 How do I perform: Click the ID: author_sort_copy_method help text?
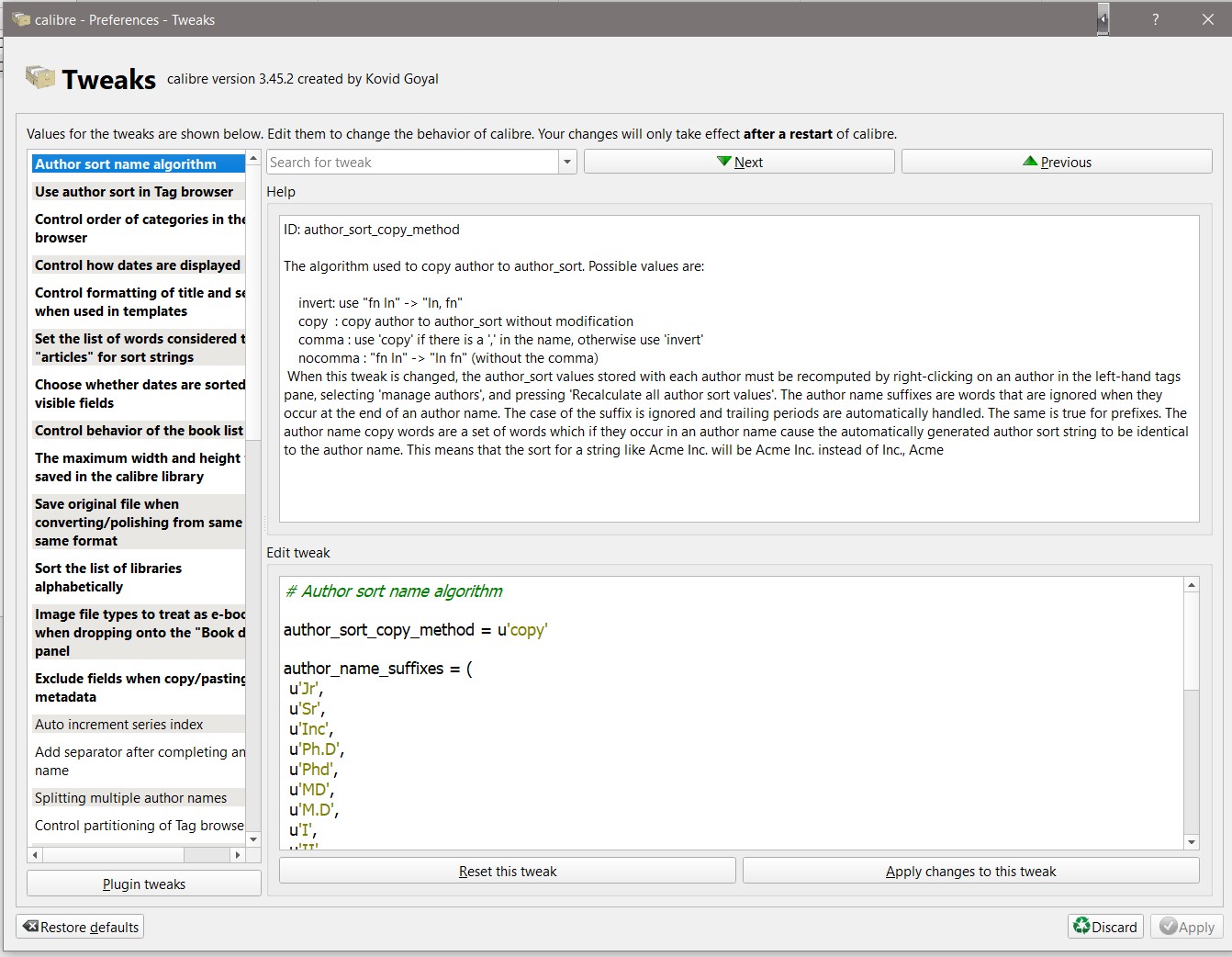[x=372, y=230]
